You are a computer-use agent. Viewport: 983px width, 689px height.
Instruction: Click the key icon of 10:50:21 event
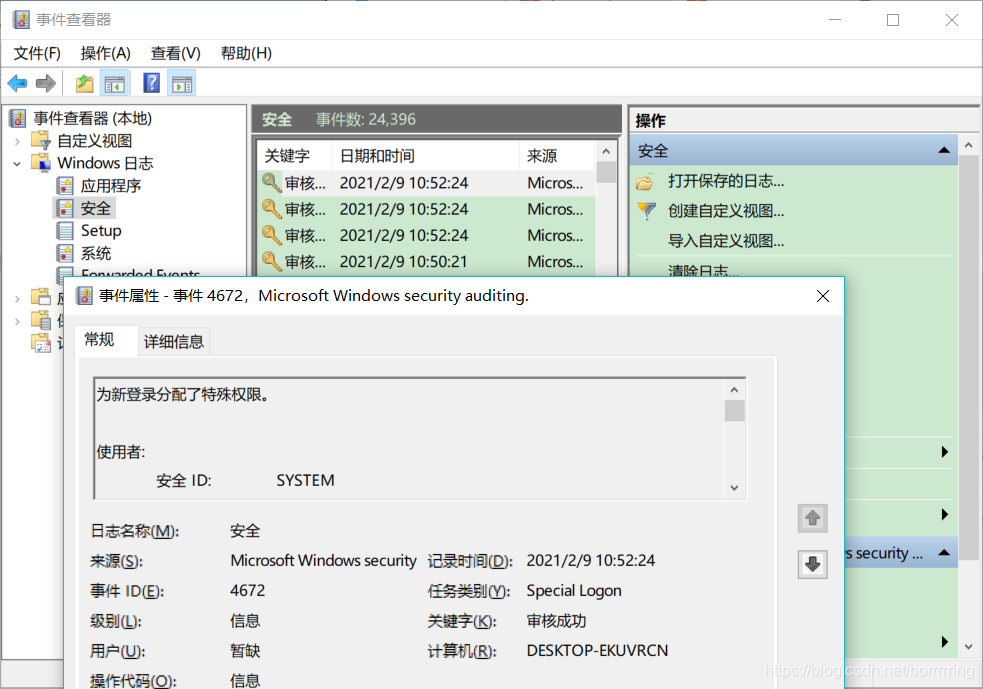271,261
